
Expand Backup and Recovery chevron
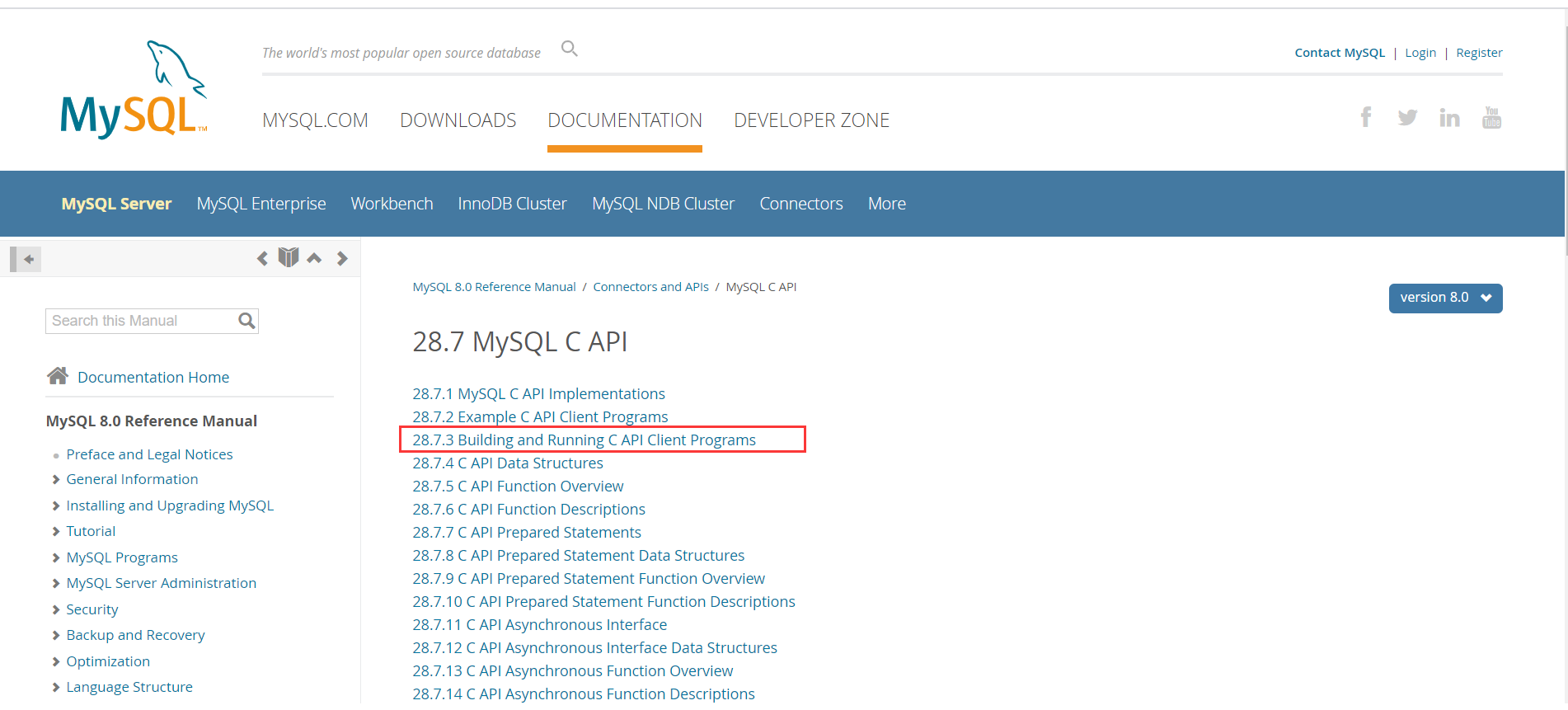click(x=56, y=636)
